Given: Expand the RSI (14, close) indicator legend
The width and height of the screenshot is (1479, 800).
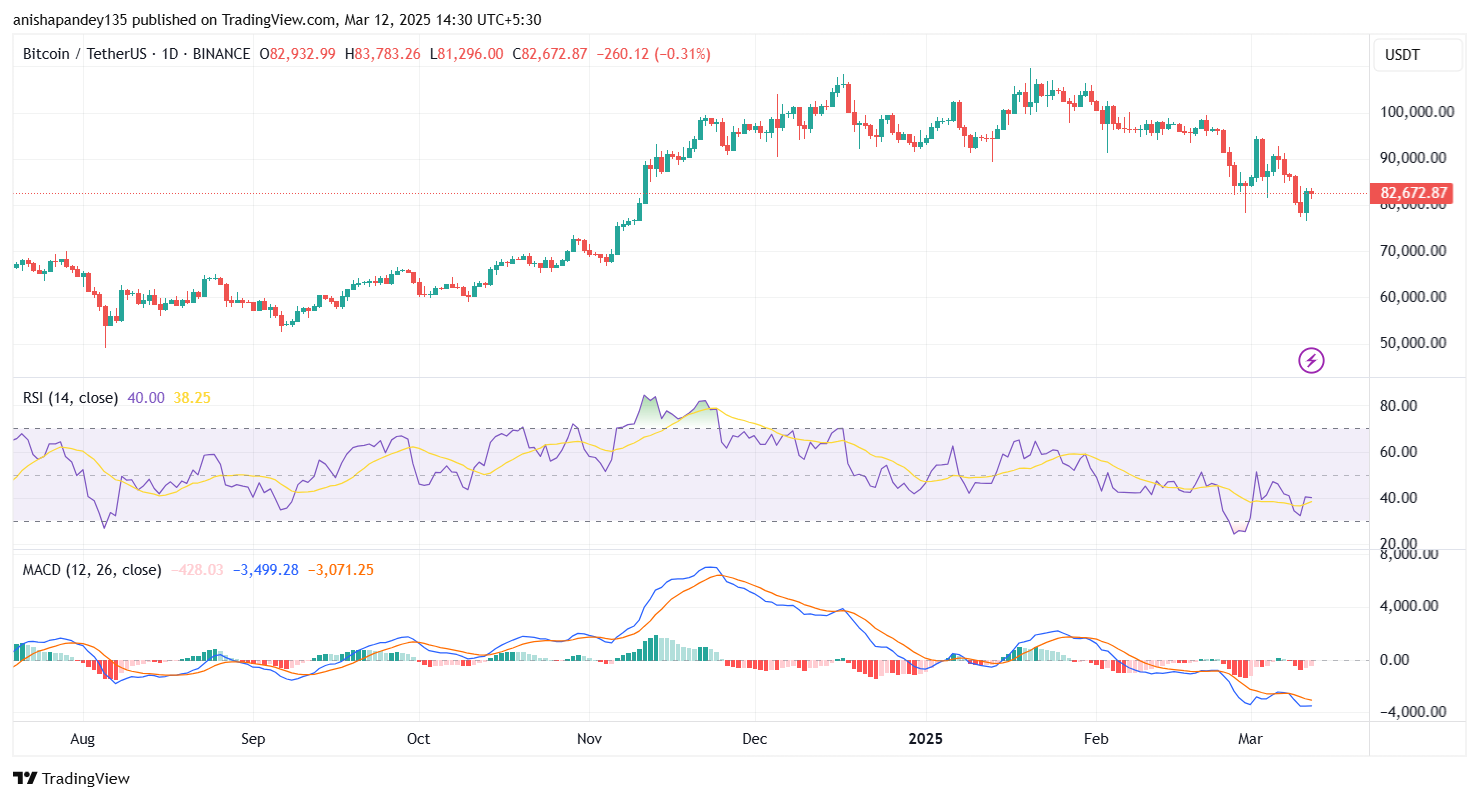Looking at the screenshot, I should point(70,398).
